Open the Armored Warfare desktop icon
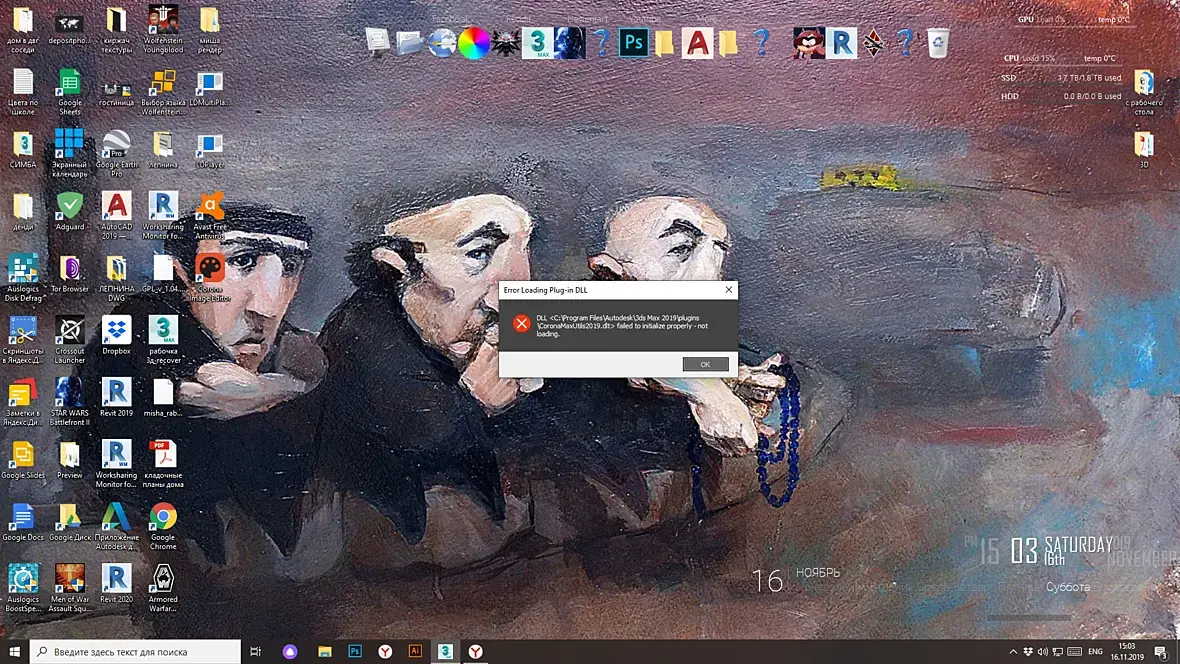Image resolution: width=1180 pixels, height=664 pixels. tap(163, 589)
